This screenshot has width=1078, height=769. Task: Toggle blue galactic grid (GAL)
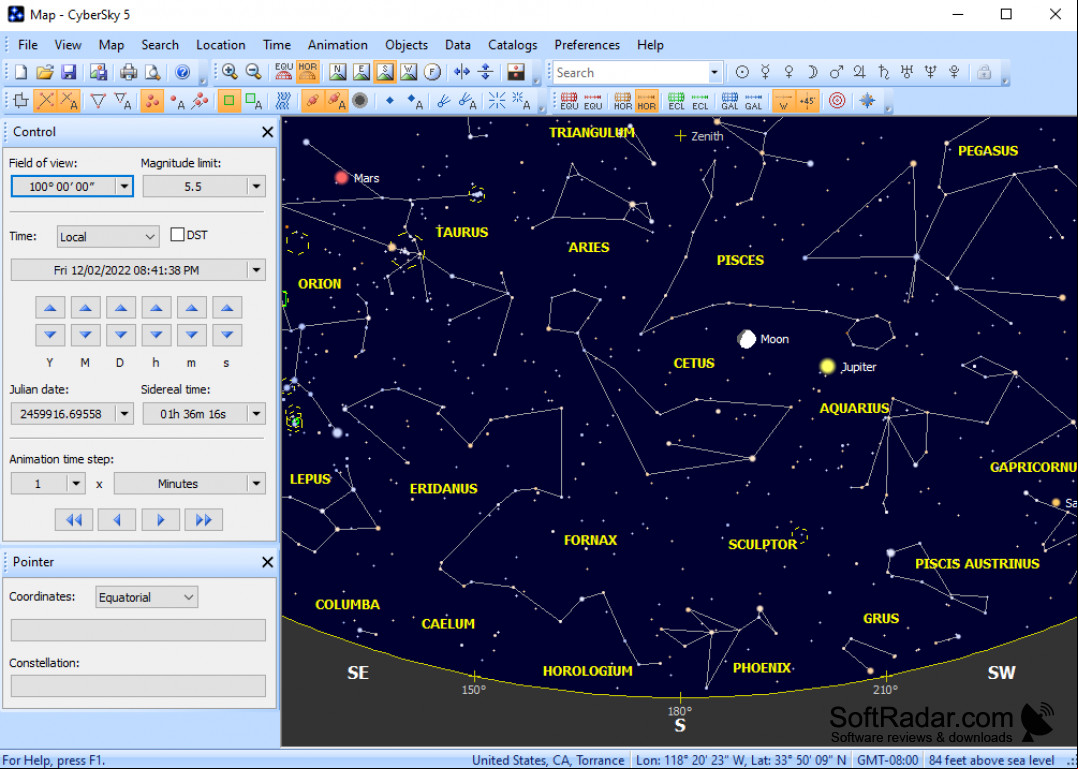(x=729, y=101)
